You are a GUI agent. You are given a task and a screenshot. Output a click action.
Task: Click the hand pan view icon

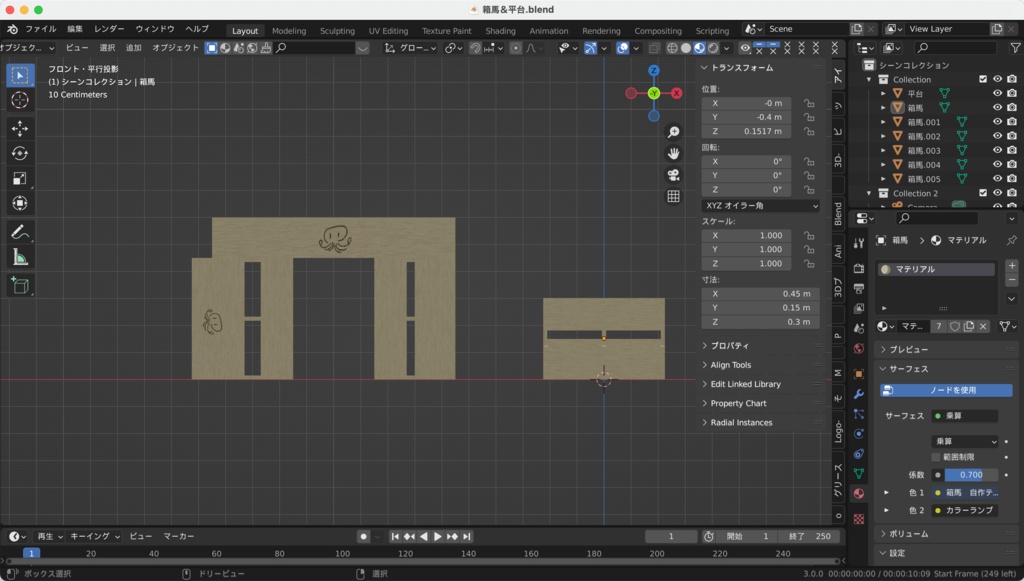pyautogui.click(x=674, y=153)
